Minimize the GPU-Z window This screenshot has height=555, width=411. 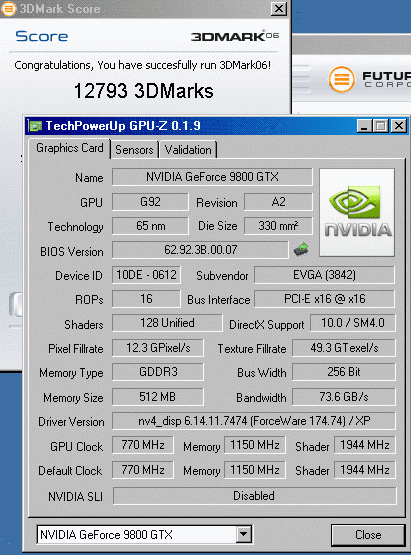(364, 126)
